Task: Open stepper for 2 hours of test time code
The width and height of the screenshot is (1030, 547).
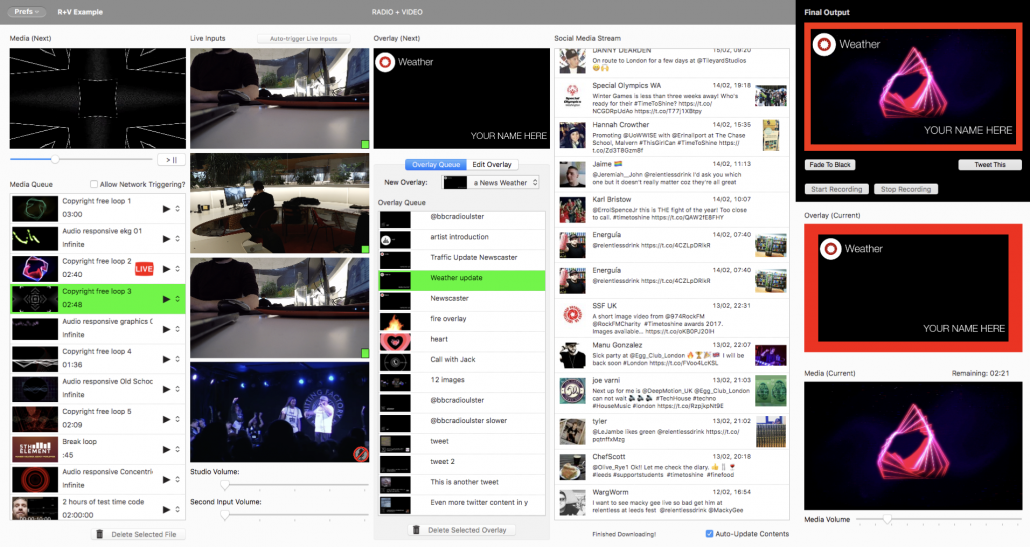Action: point(177,510)
